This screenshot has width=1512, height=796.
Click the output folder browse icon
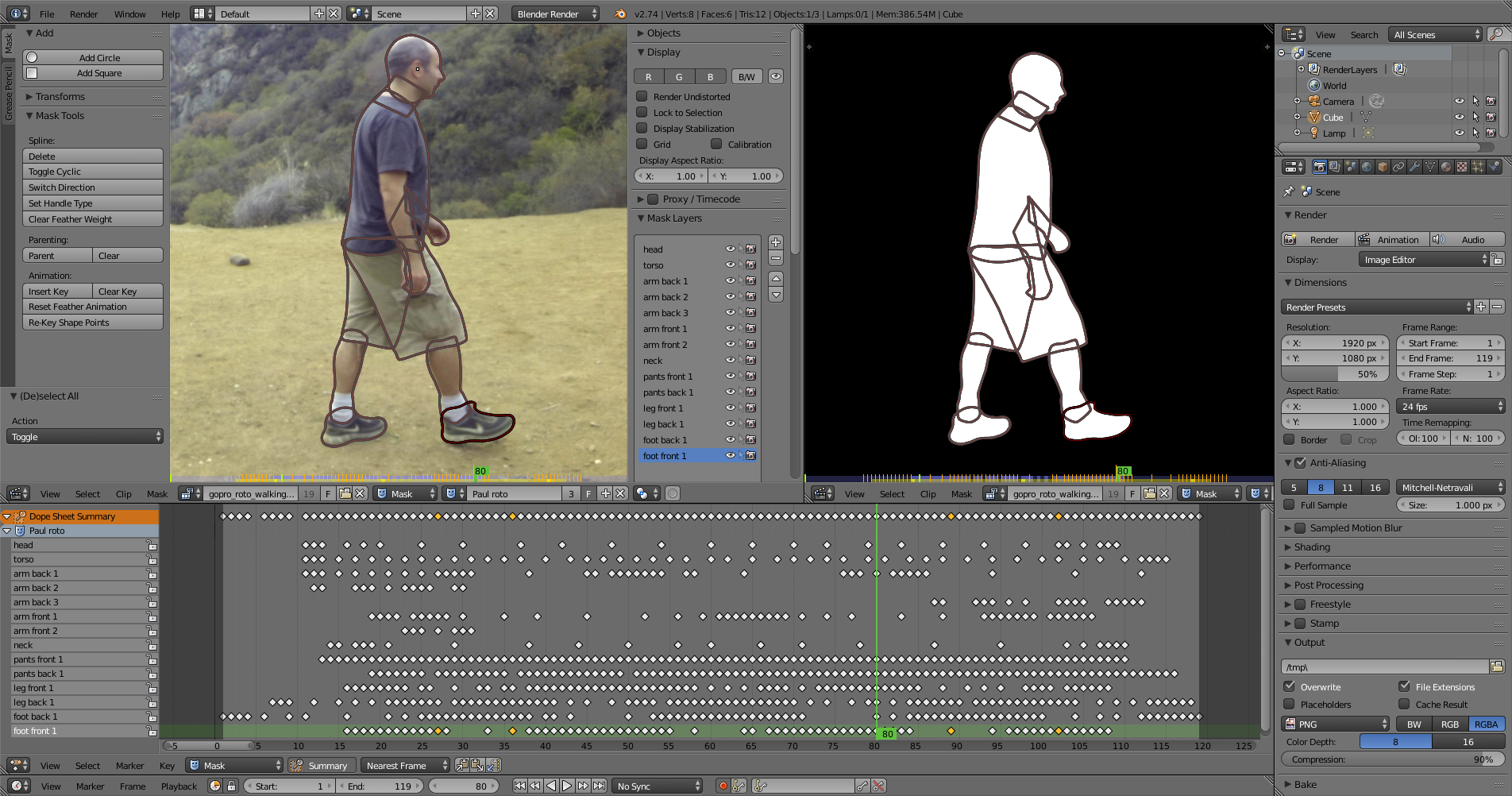[1496, 667]
